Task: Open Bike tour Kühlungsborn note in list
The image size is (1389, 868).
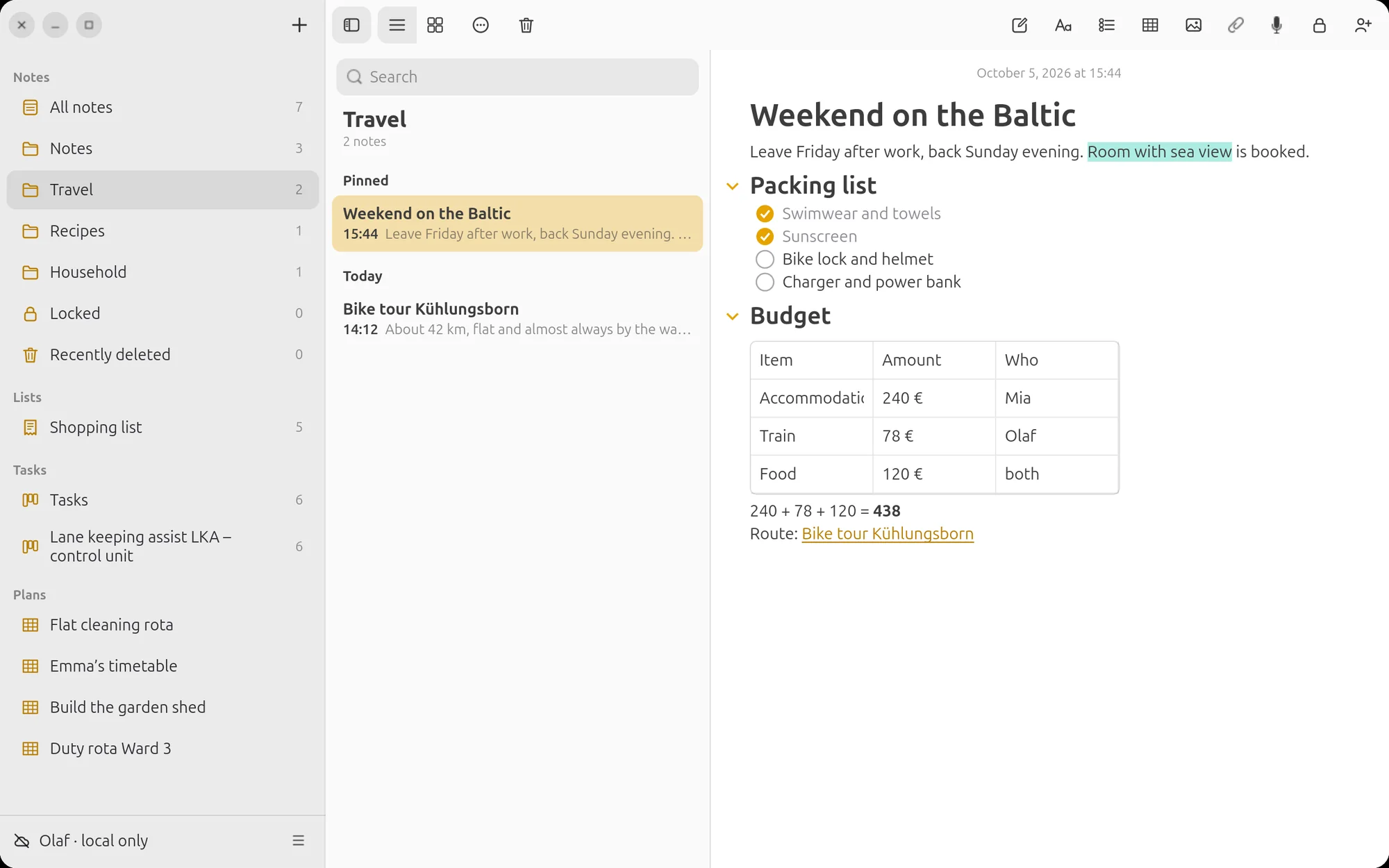Action: 517,319
